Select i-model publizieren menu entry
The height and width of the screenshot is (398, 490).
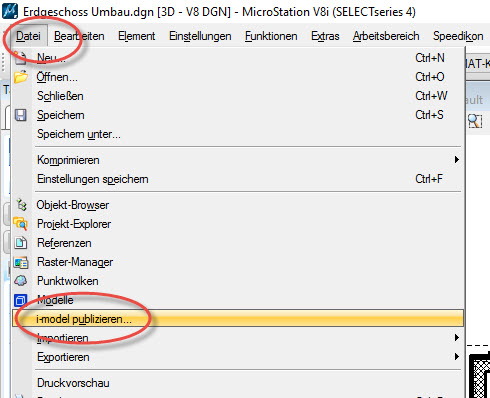click(238, 319)
